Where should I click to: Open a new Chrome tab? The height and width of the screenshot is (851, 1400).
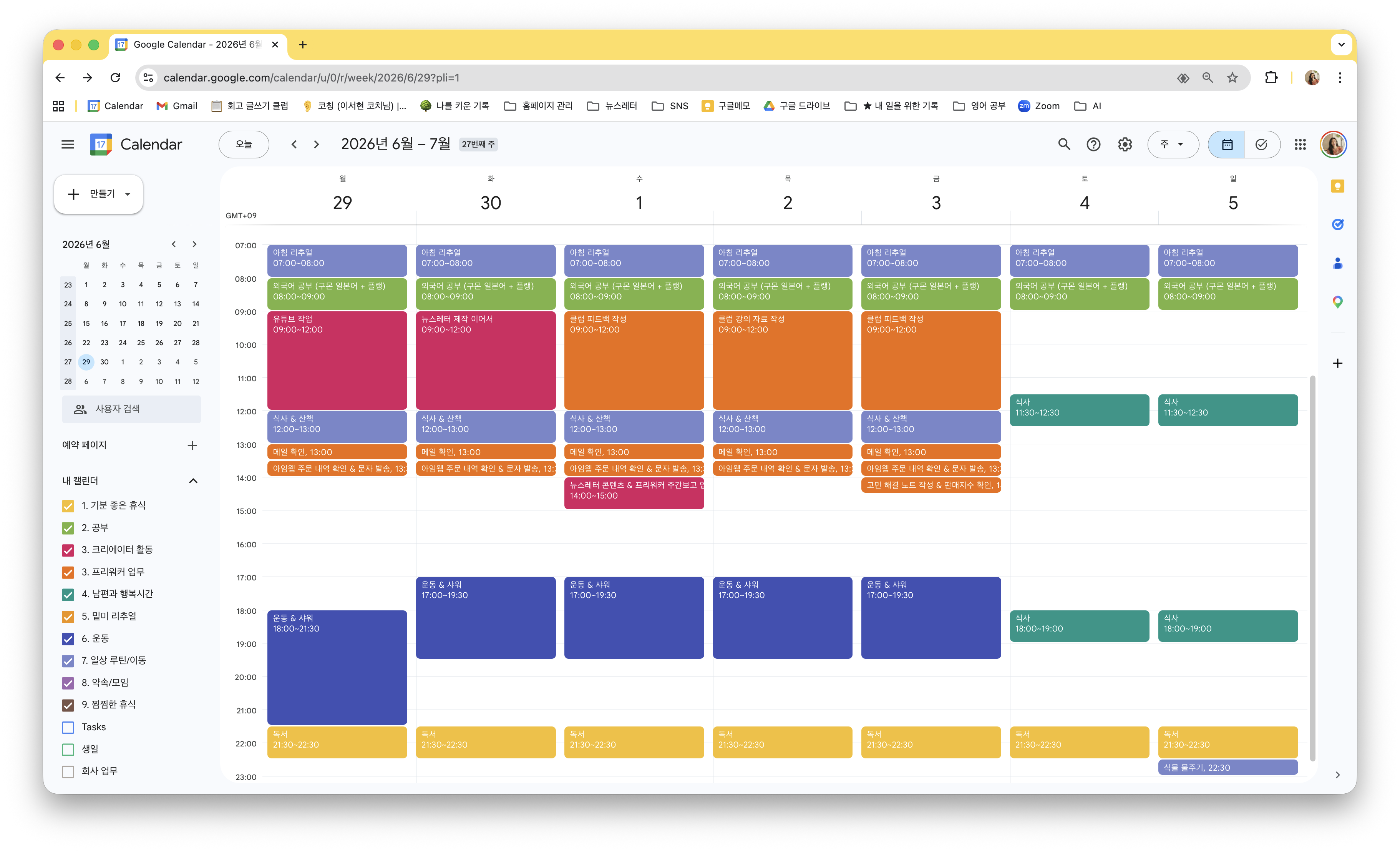(x=303, y=44)
